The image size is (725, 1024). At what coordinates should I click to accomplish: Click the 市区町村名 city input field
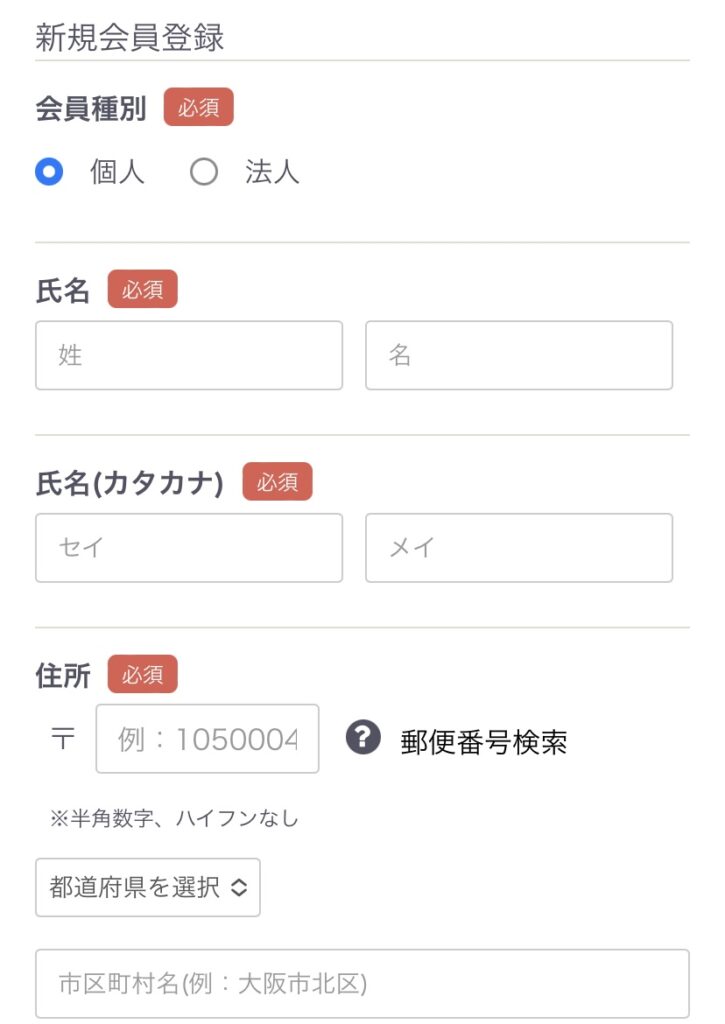pos(362,984)
